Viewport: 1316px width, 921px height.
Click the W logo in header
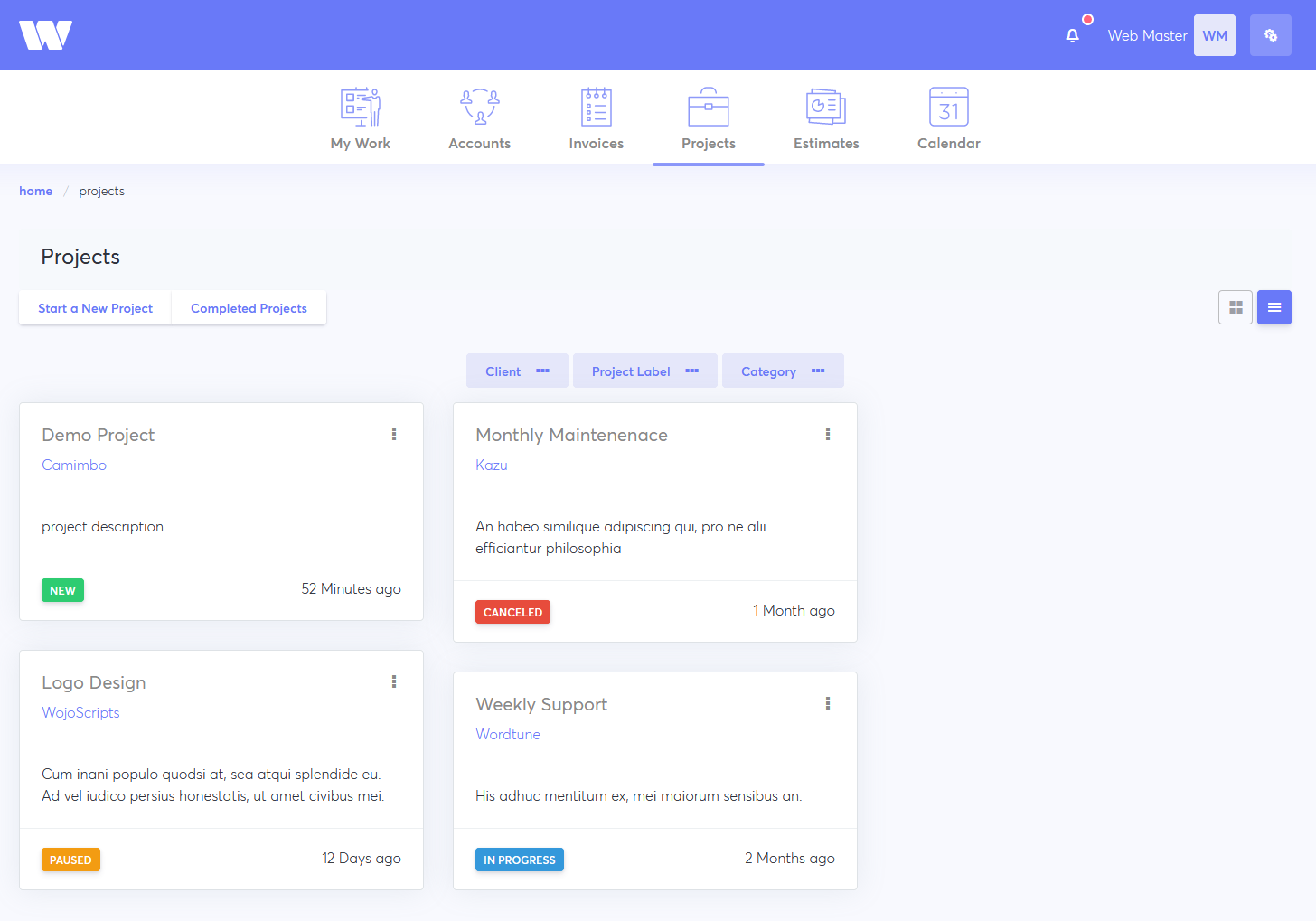pyautogui.click(x=45, y=35)
